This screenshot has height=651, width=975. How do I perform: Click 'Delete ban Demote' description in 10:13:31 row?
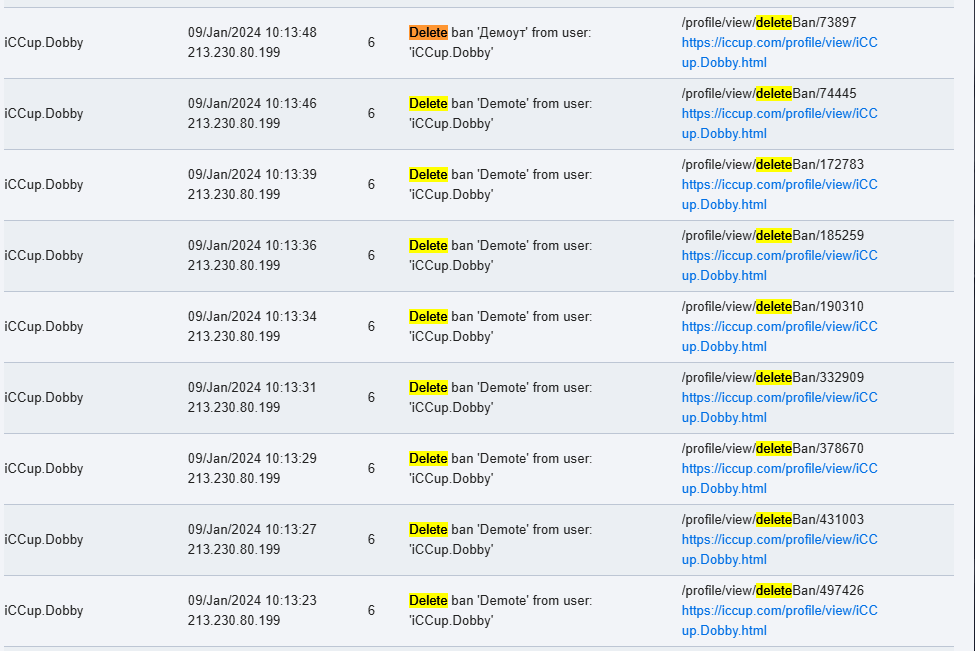coord(501,397)
